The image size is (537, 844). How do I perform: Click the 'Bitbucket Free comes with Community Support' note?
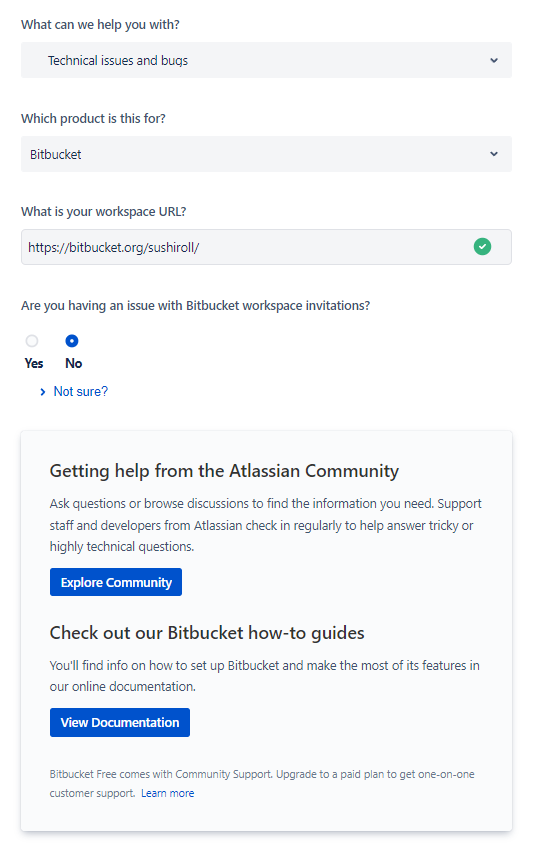click(x=262, y=784)
